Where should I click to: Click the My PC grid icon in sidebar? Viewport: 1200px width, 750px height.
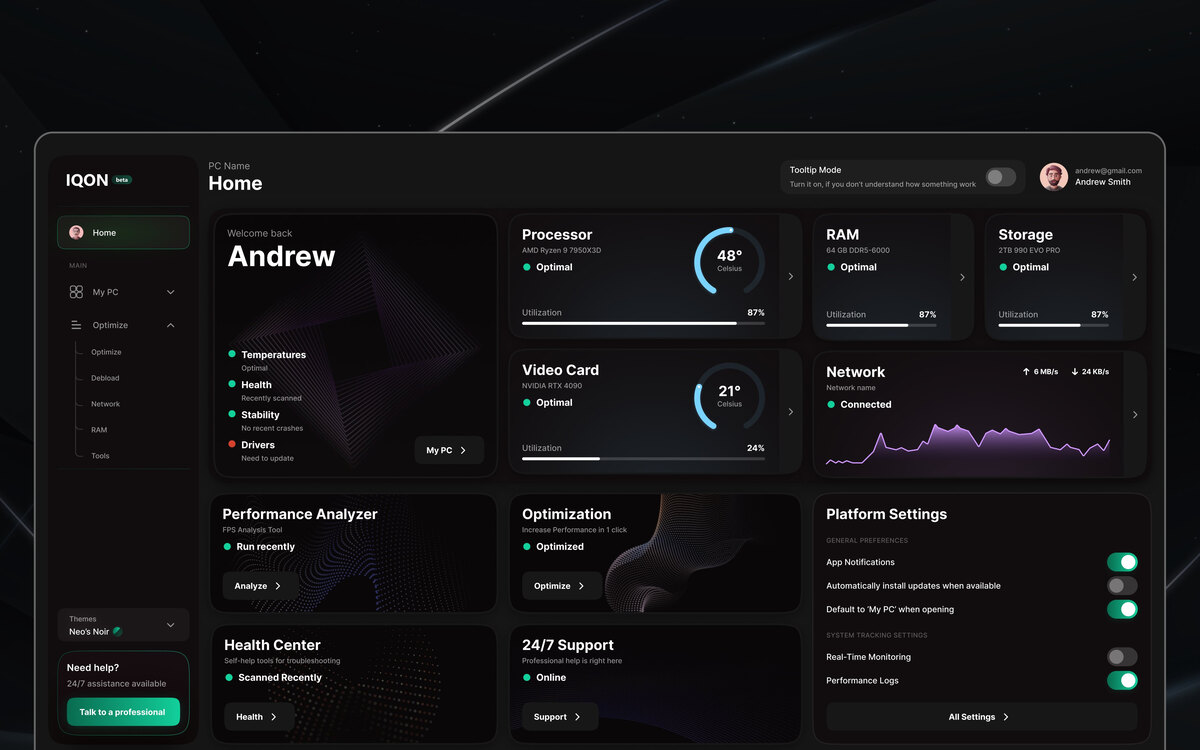[x=76, y=292]
